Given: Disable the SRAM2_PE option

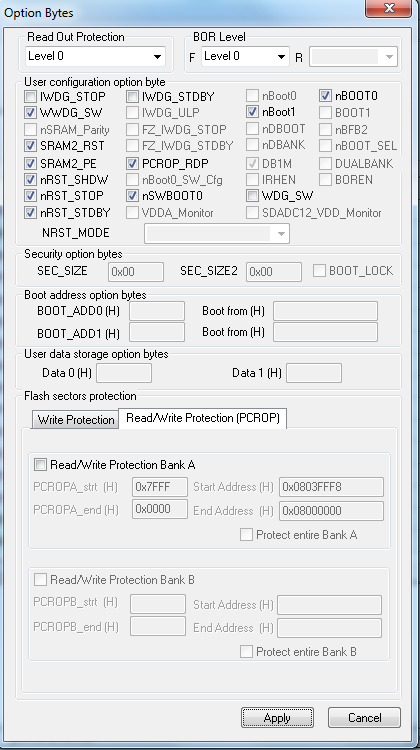Looking at the screenshot, I should [x=31, y=164].
